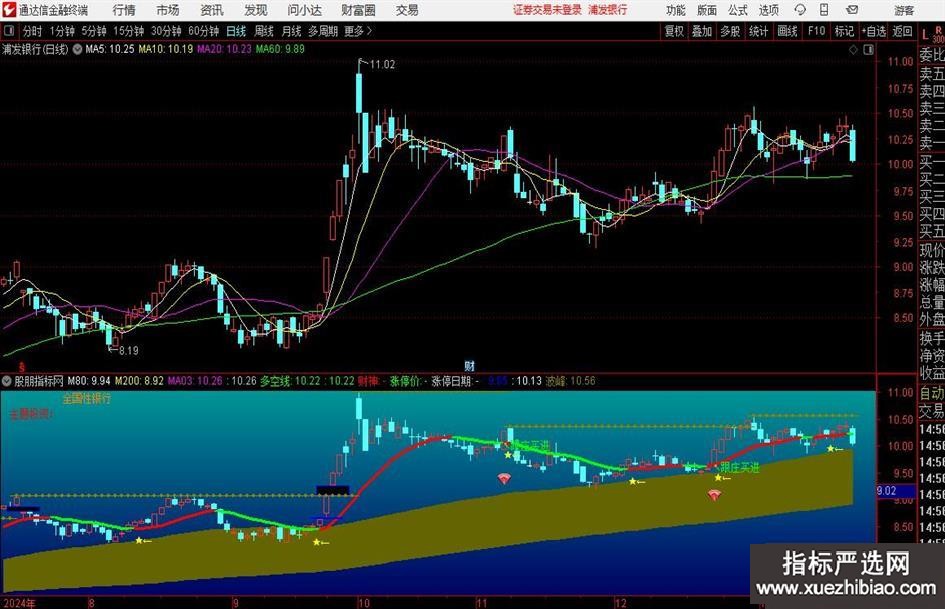Viewport: 945px width, 609px height.
Task: Toggle the right sidebar panel icon
Action: pos(868,50)
